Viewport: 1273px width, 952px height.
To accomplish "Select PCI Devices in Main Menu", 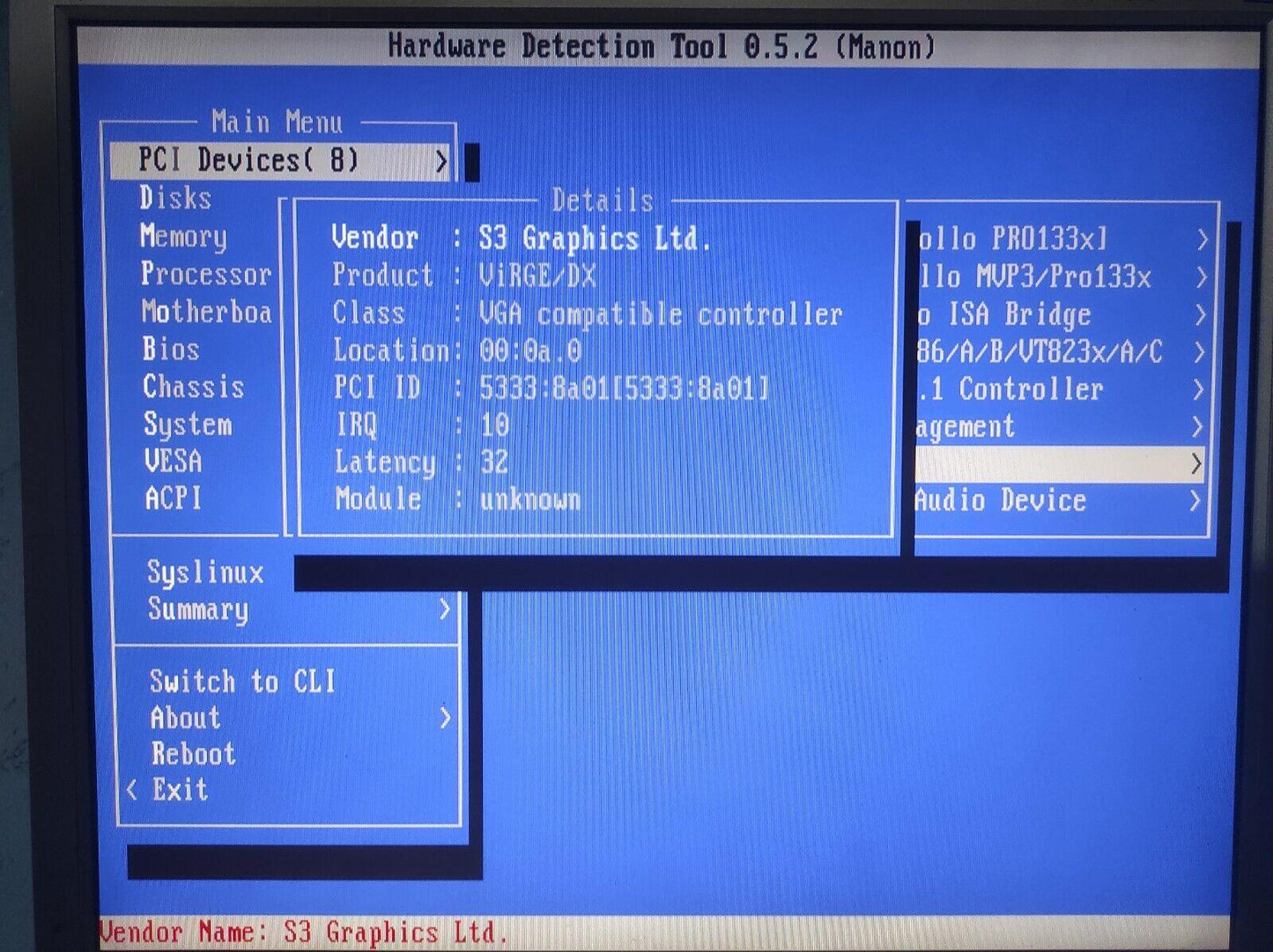I will point(248,161).
